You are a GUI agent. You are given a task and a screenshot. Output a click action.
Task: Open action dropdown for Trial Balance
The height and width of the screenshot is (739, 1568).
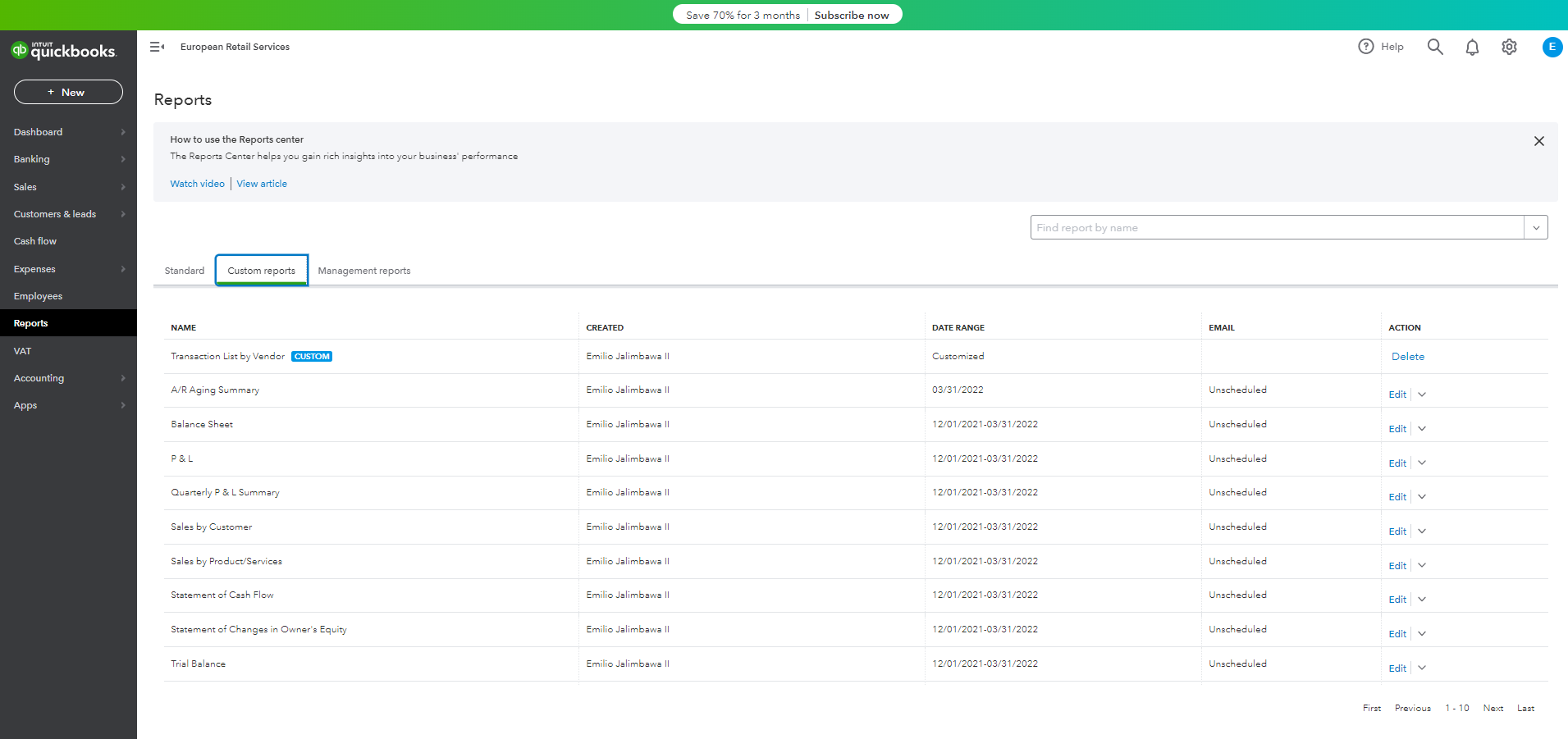click(x=1422, y=668)
